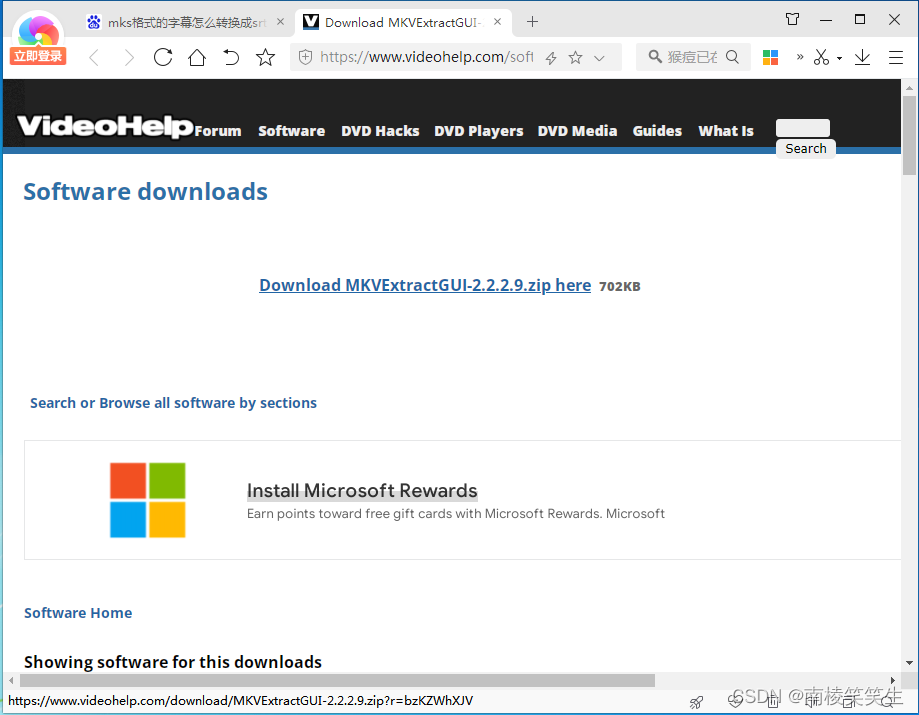Open the browser hamburger menu
Viewport: 919px width, 715px height.
click(896, 57)
